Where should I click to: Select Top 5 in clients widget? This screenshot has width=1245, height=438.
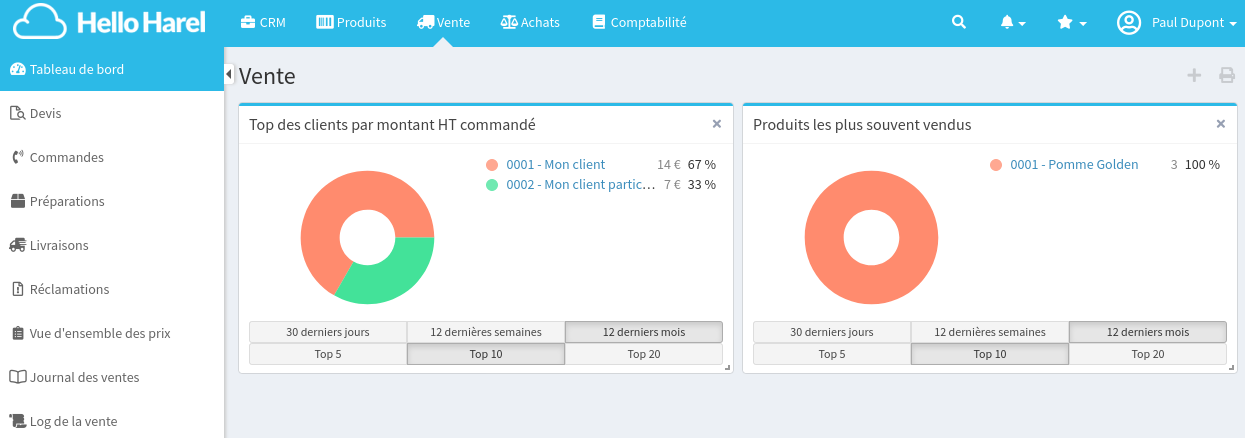(328, 354)
